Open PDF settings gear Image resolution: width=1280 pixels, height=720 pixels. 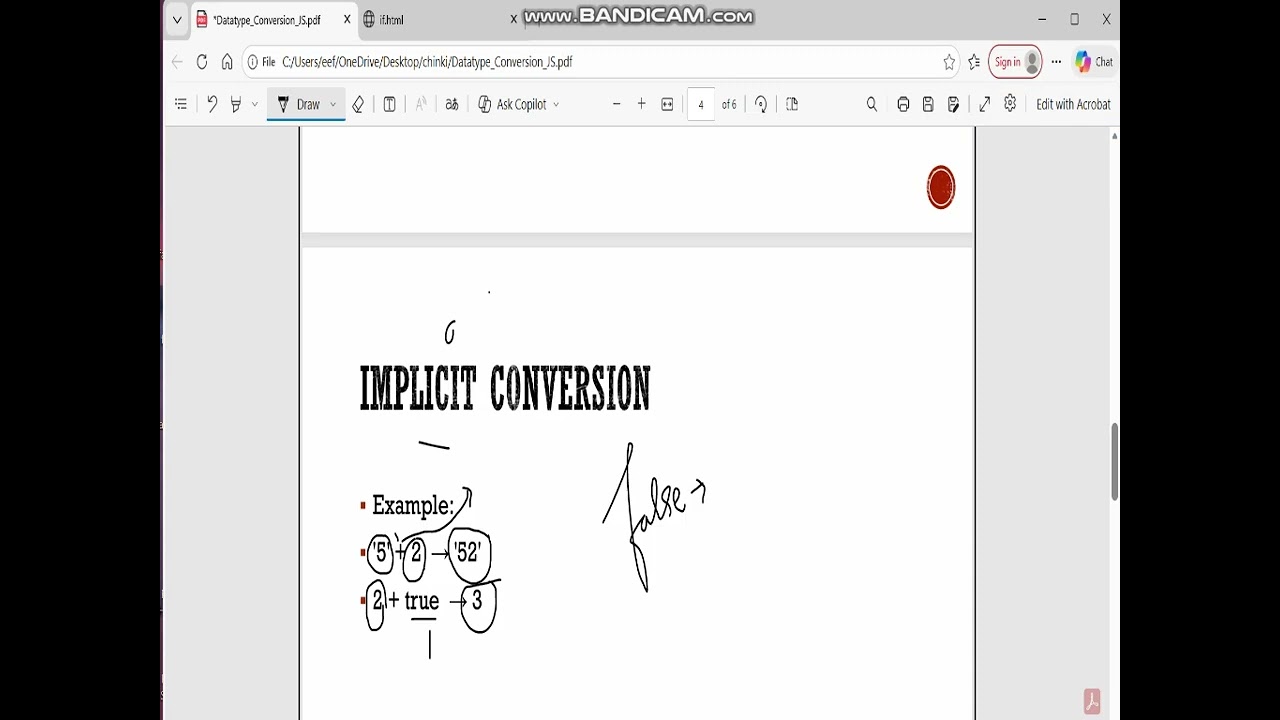pyautogui.click(x=1010, y=103)
